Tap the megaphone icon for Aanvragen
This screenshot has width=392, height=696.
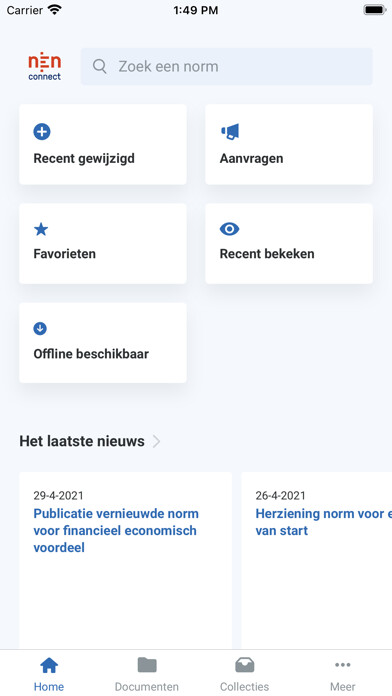click(x=230, y=132)
